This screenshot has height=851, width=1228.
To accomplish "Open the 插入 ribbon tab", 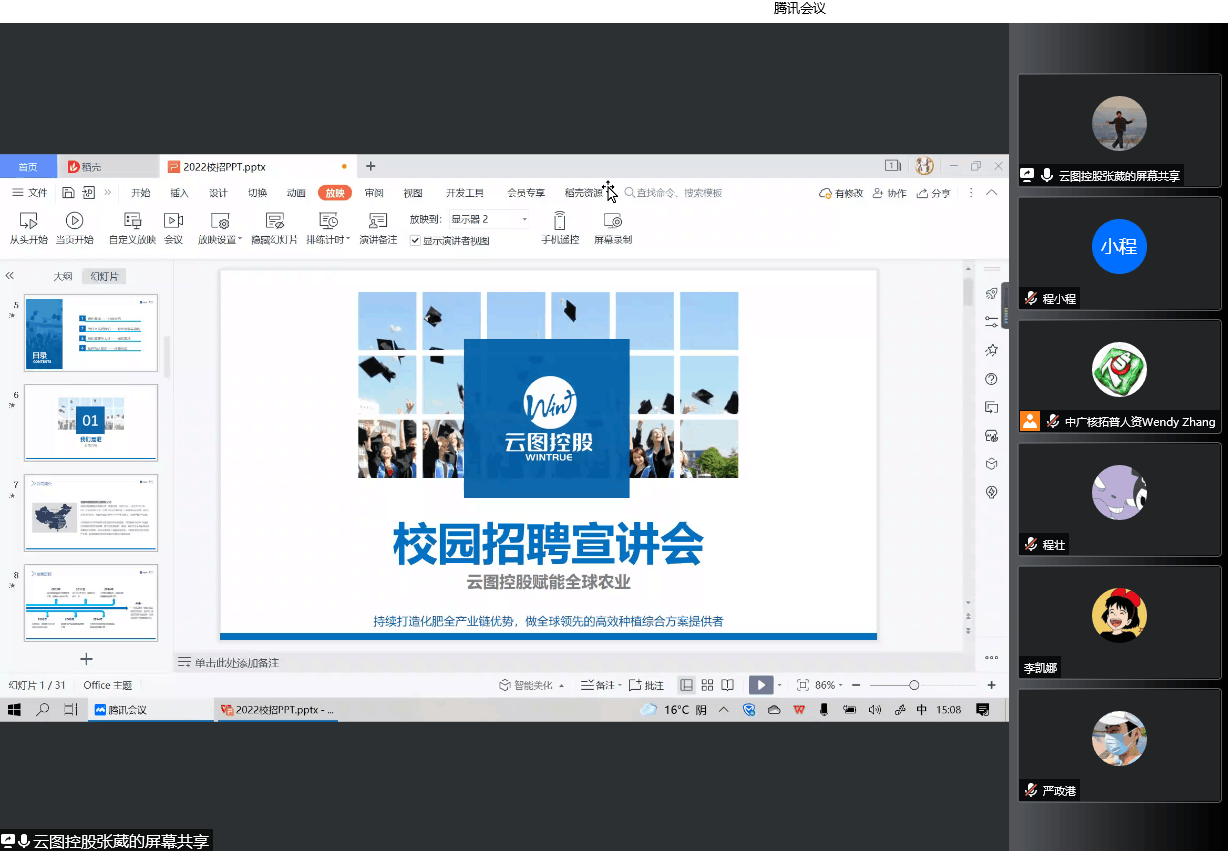I will point(179,193).
